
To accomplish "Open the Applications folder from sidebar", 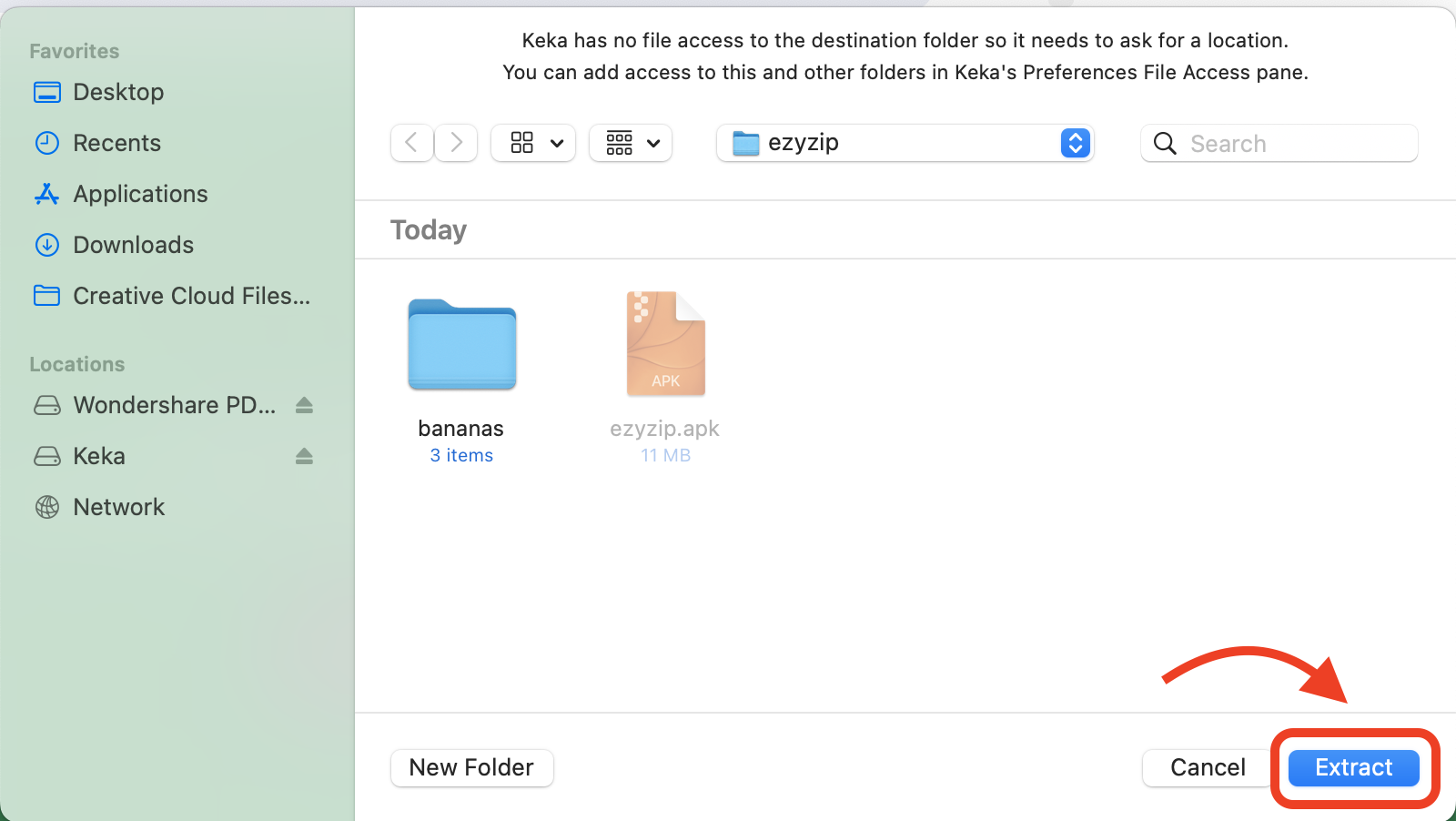I will [139, 194].
